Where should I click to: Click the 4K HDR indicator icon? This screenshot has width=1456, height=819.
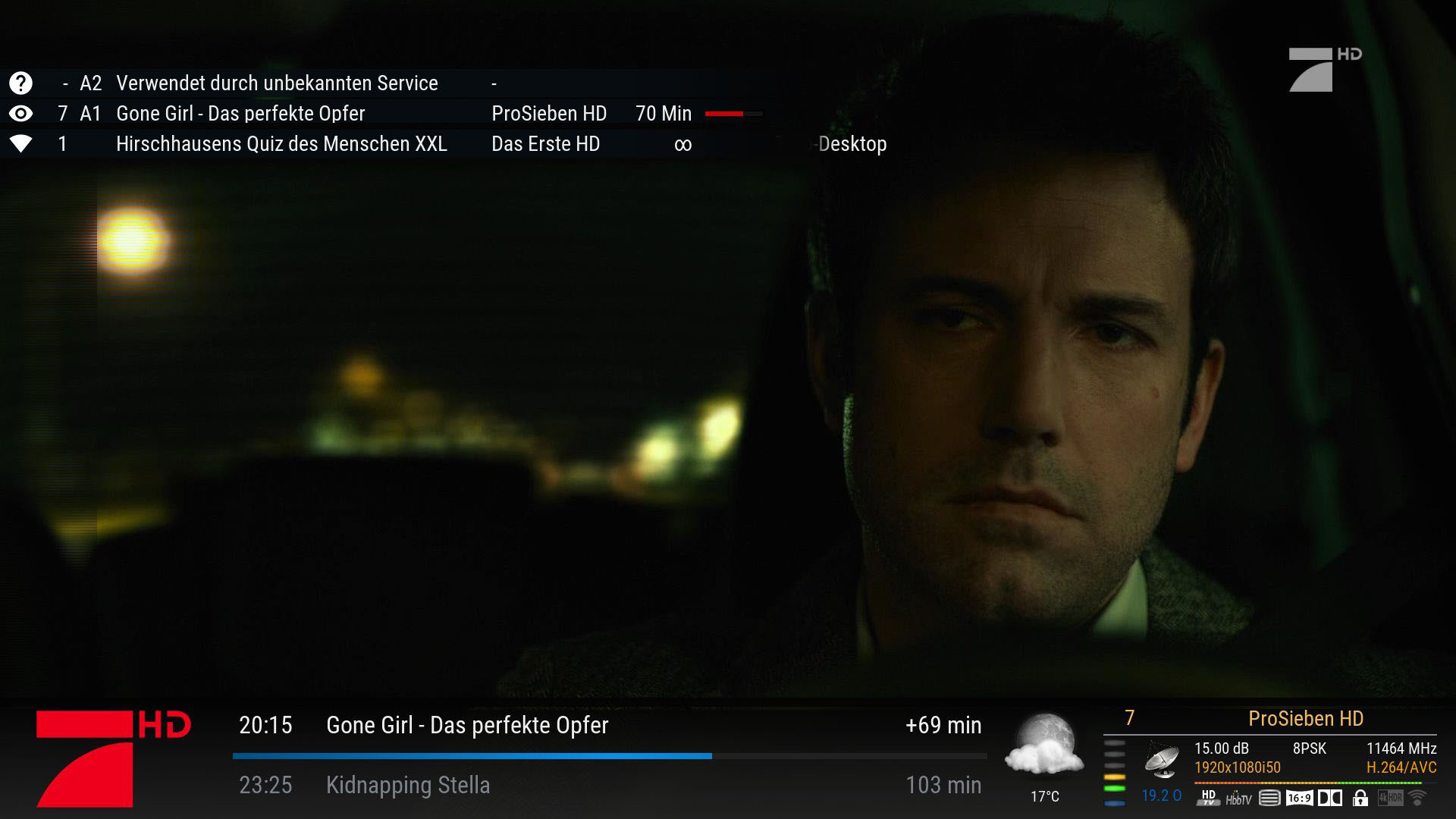[1390, 798]
